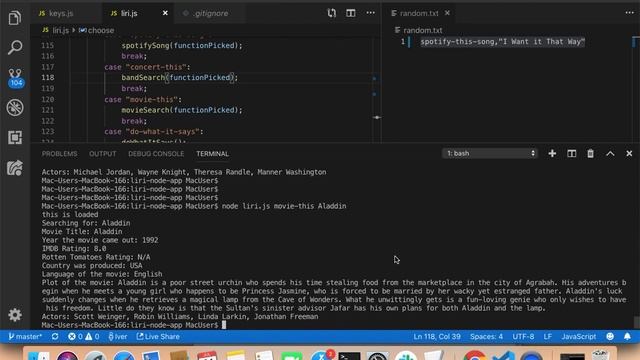Click the synchronize changes icon in status bar

55,336
